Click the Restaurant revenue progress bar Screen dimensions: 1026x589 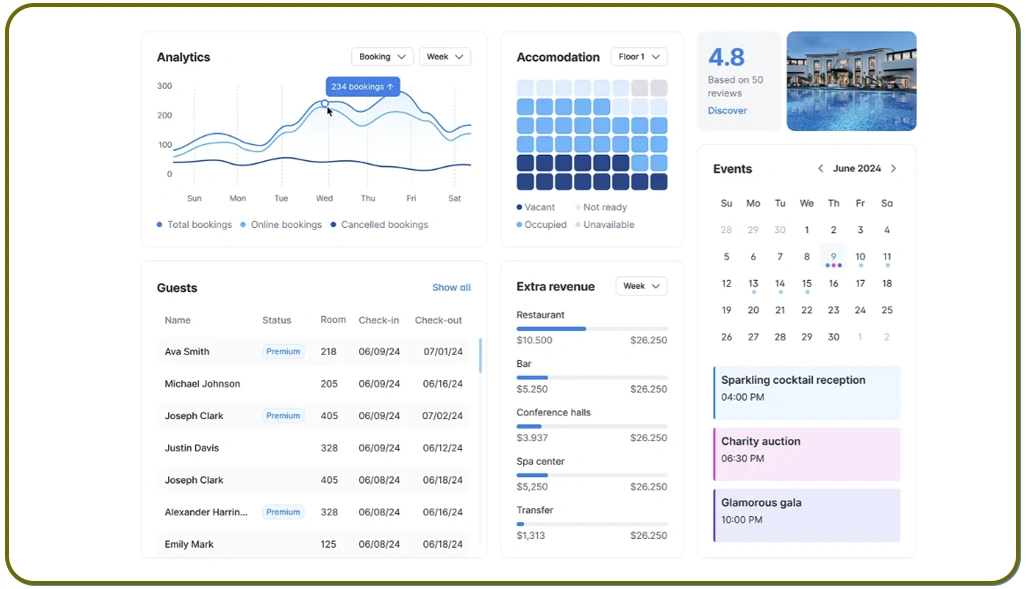click(592, 328)
